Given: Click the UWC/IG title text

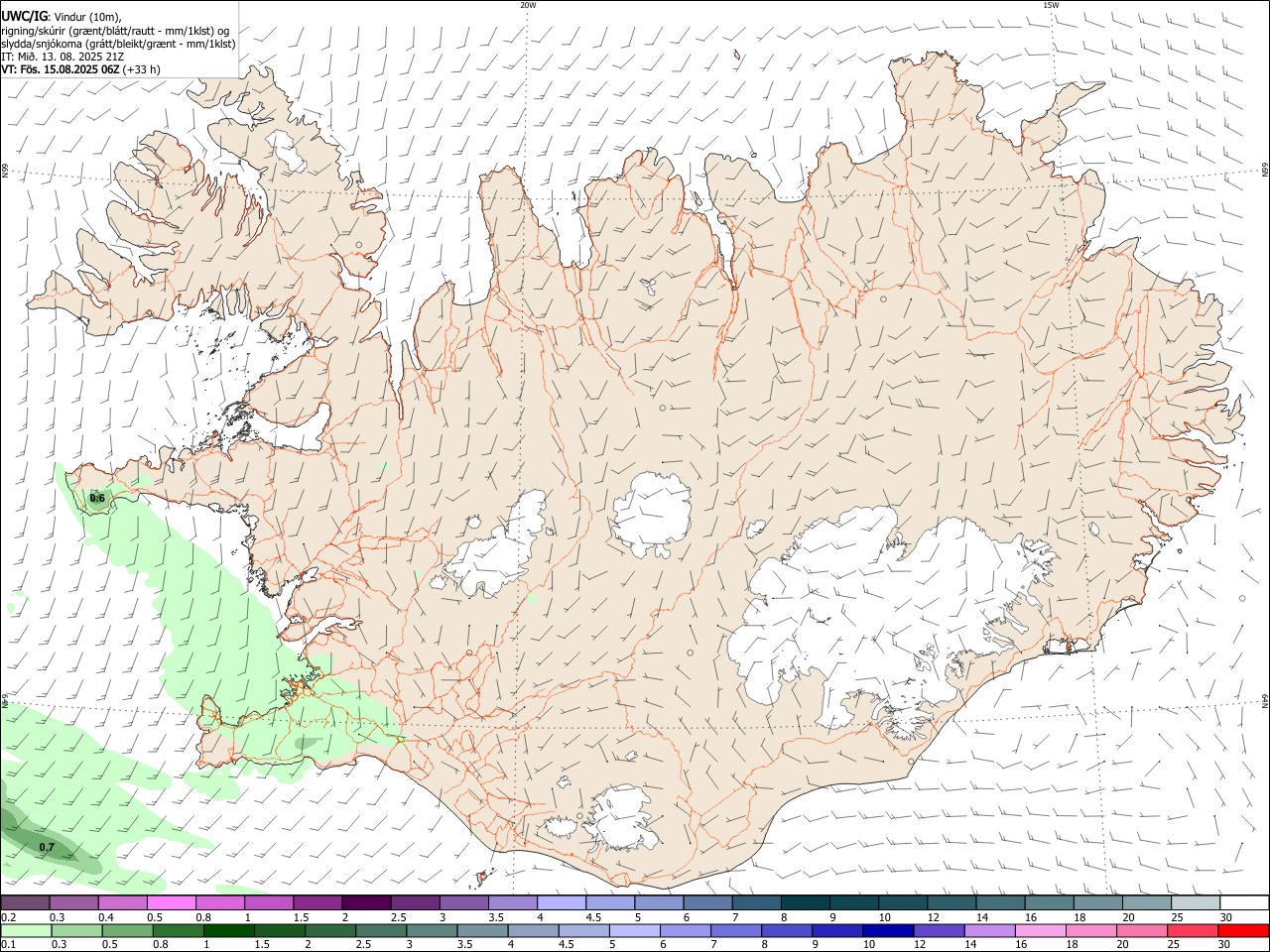Looking at the screenshot, I should coord(24,17).
